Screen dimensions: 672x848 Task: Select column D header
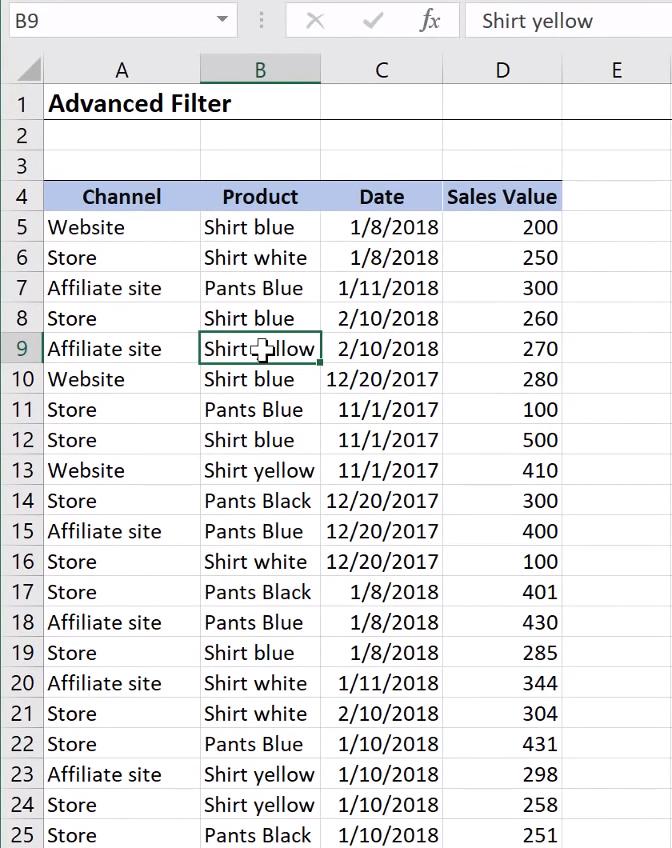pyautogui.click(x=502, y=70)
